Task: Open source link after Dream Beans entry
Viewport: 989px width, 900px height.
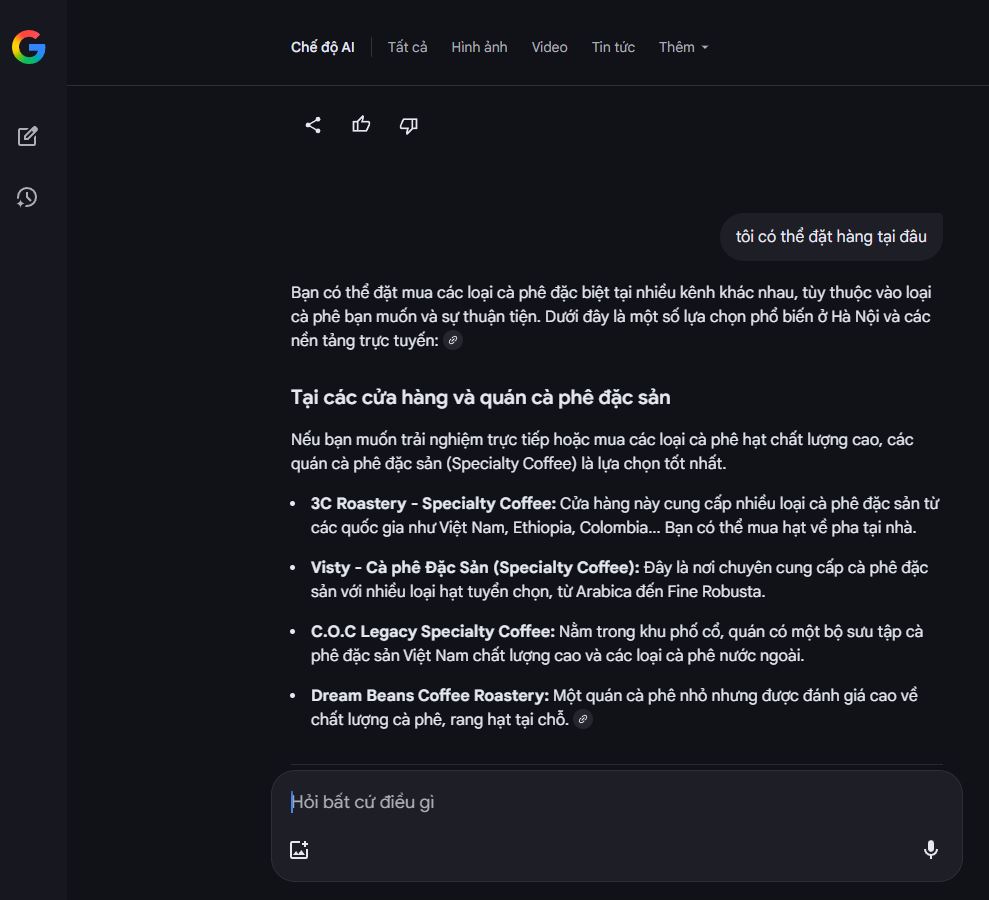Action: [583, 720]
